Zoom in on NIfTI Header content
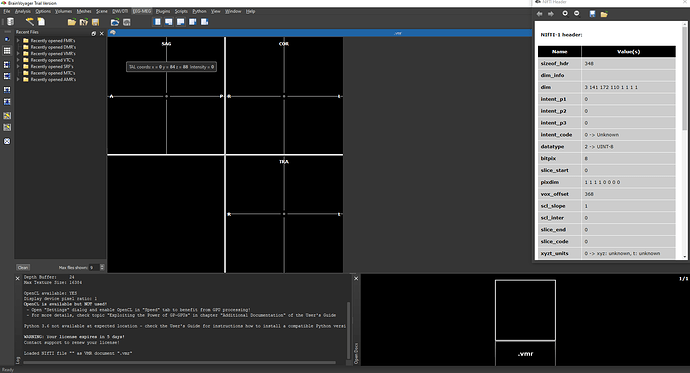This screenshot has width=690, height=373. pos(565,14)
